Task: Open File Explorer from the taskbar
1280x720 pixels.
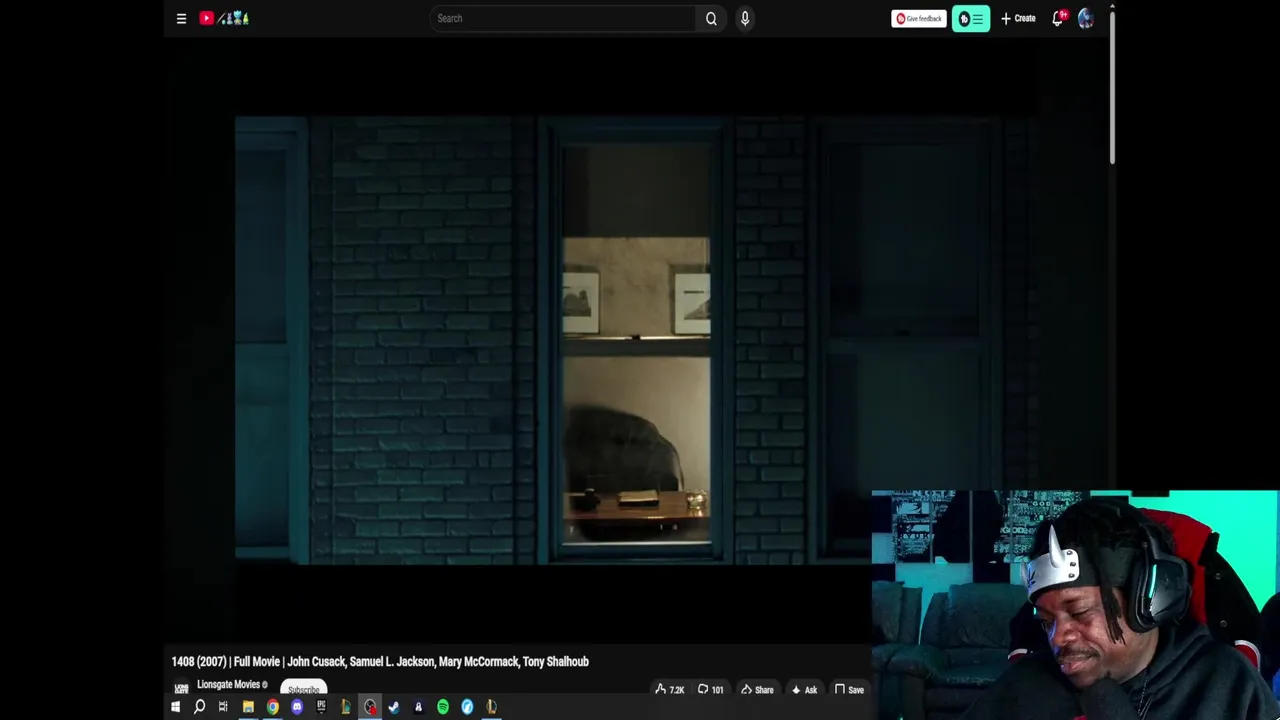Action: [248, 707]
